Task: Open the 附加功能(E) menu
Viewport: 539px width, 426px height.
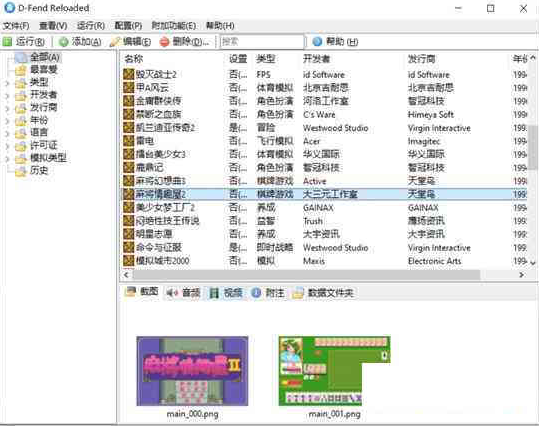Action: 174,26
